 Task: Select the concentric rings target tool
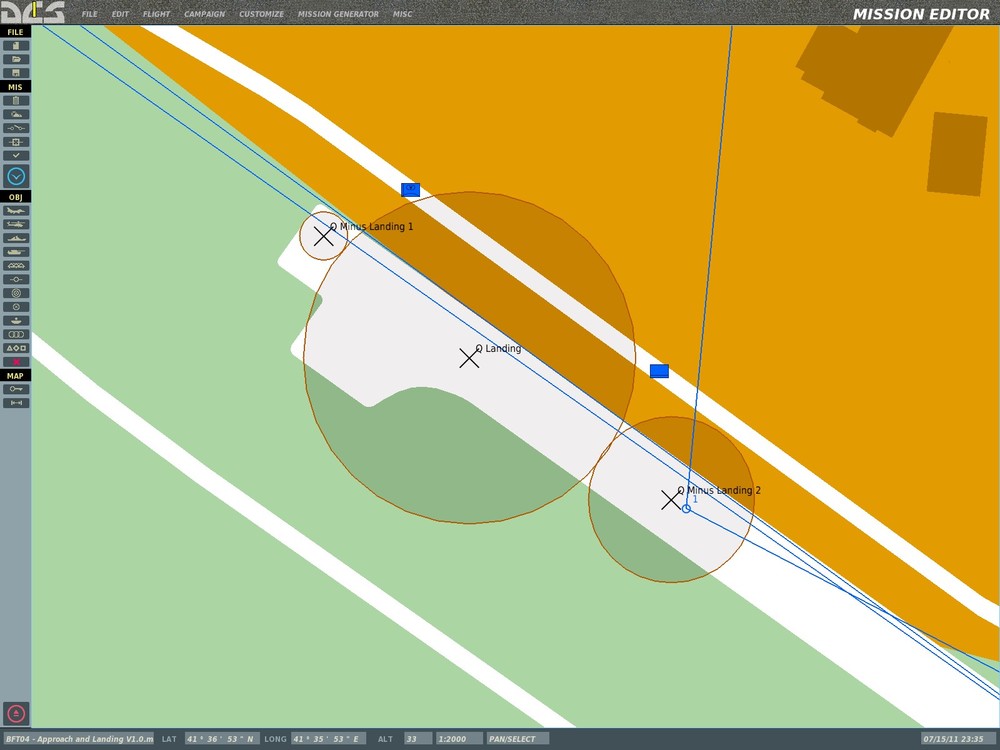tap(16, 293)
